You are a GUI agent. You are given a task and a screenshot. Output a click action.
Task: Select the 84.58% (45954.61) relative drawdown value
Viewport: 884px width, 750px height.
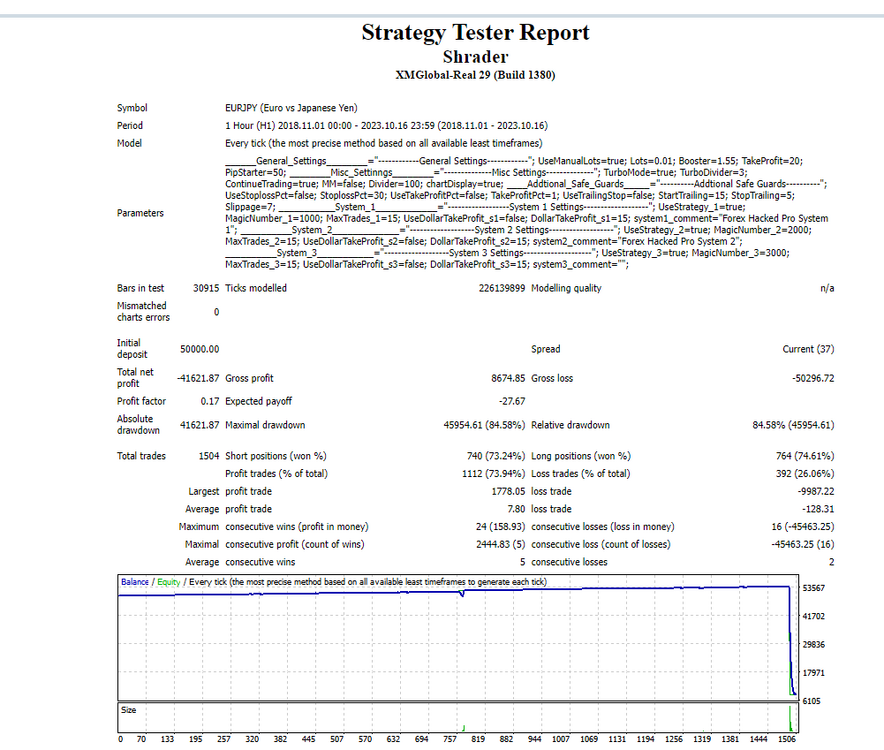(x=793, y=425)
